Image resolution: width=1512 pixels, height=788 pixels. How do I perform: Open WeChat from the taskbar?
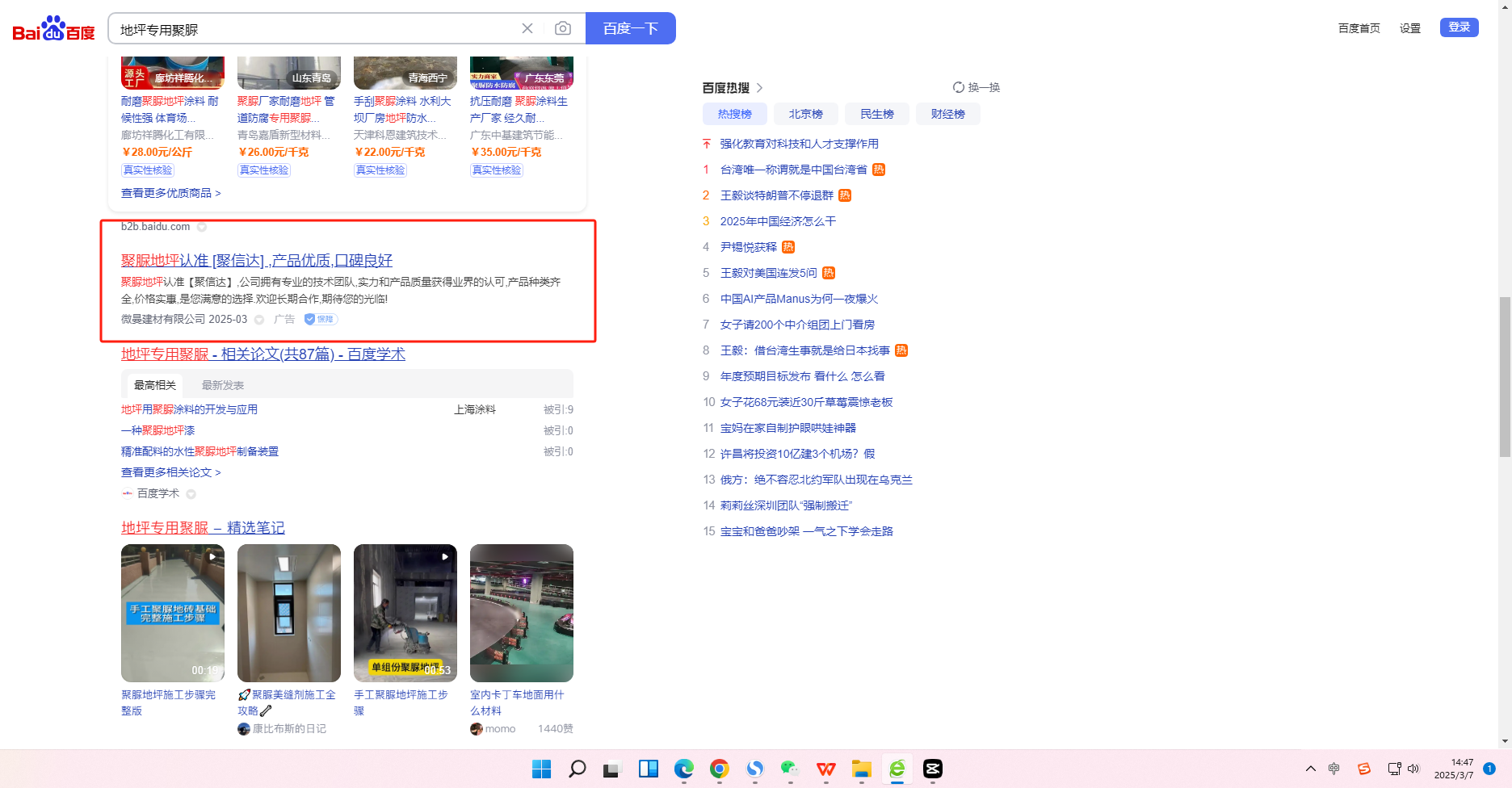coord(790,769)
